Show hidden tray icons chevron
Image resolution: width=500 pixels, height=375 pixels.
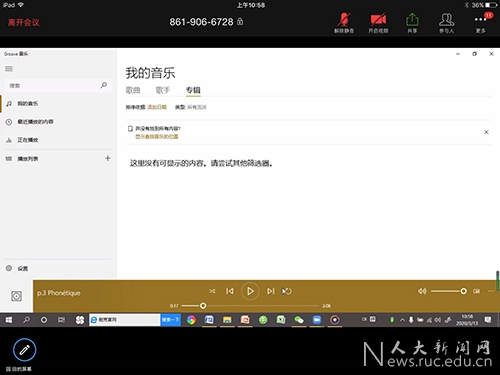[402, 320]
